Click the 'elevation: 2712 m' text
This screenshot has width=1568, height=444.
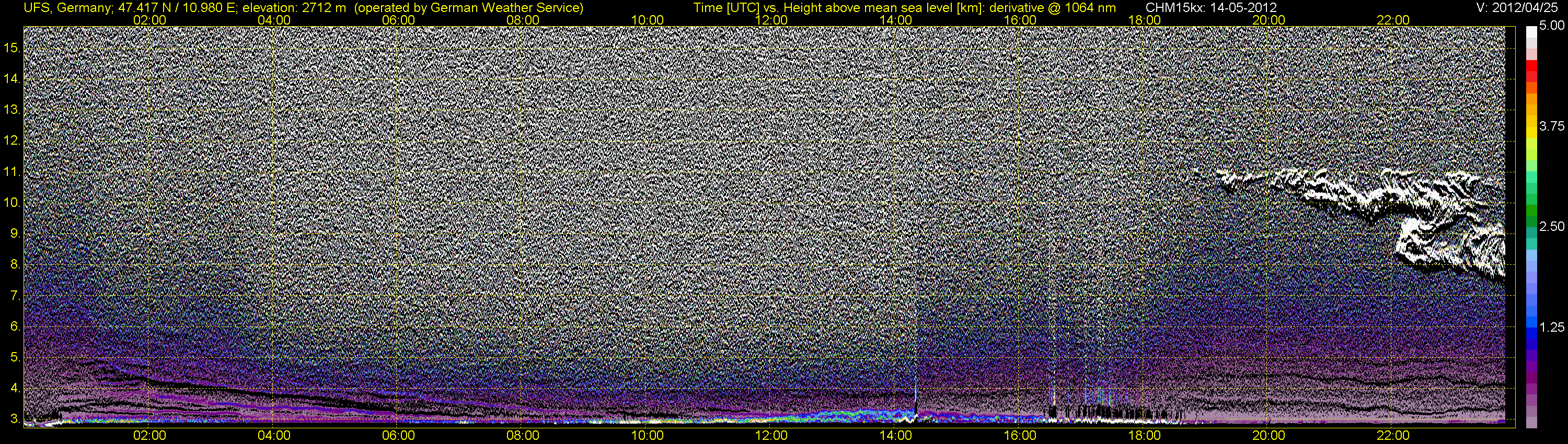(295, 8)
